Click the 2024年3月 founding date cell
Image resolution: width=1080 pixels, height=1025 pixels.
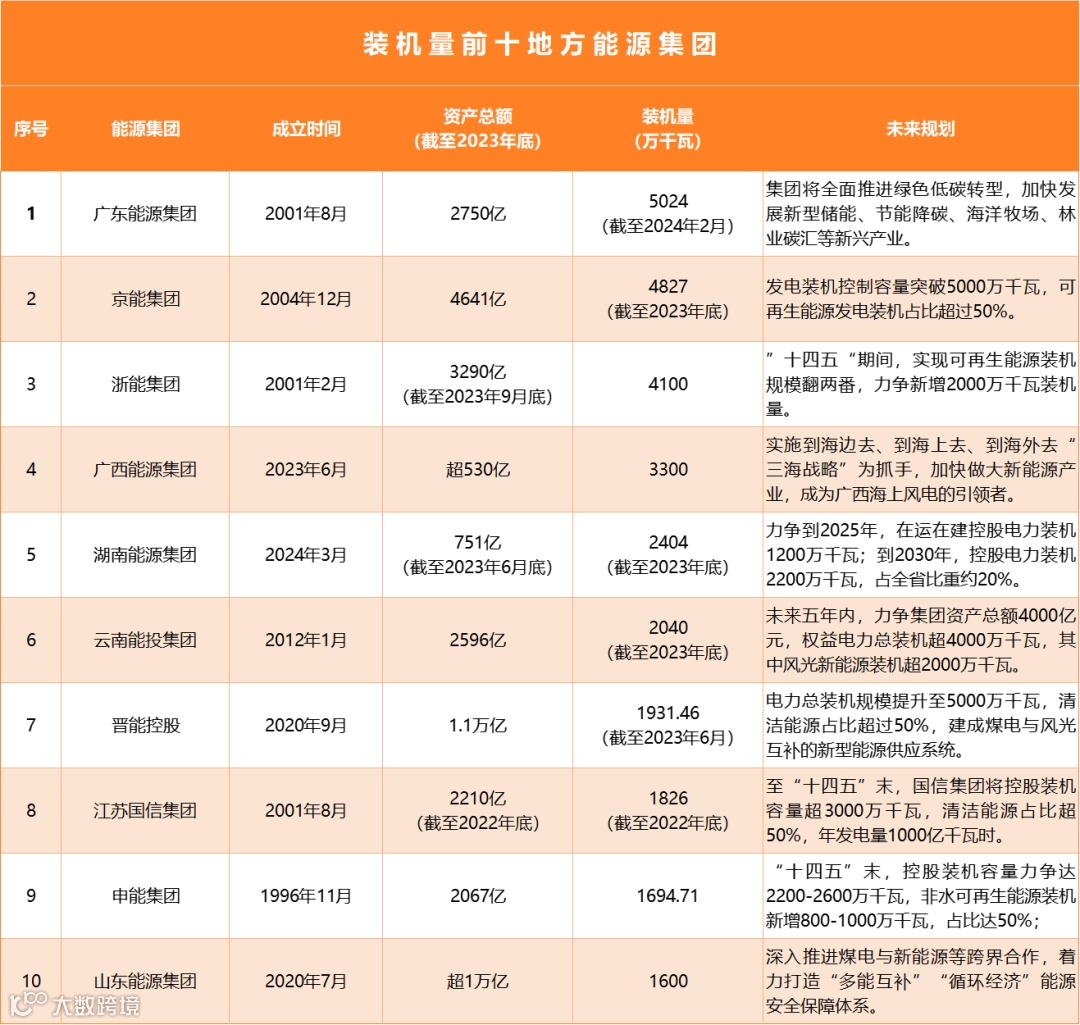(x=306, y=555)
